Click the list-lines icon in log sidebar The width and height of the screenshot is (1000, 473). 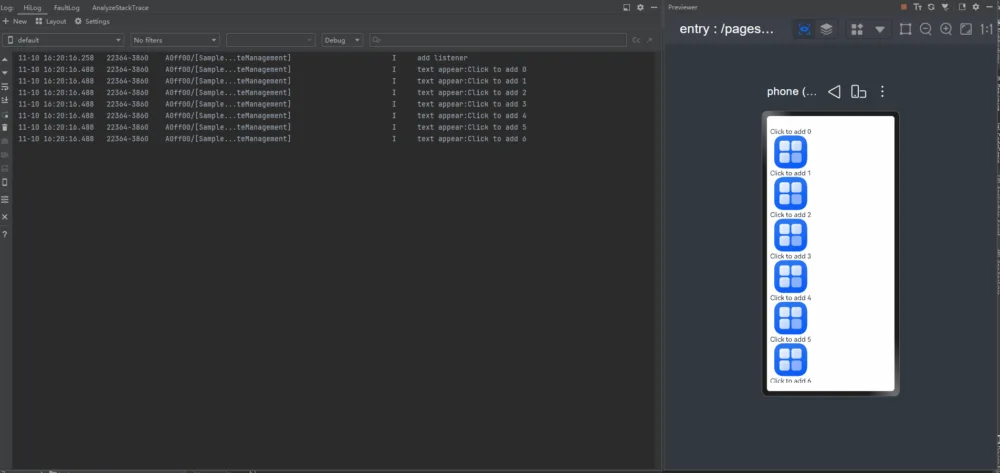pyautogui.click(x=5, y=200)
